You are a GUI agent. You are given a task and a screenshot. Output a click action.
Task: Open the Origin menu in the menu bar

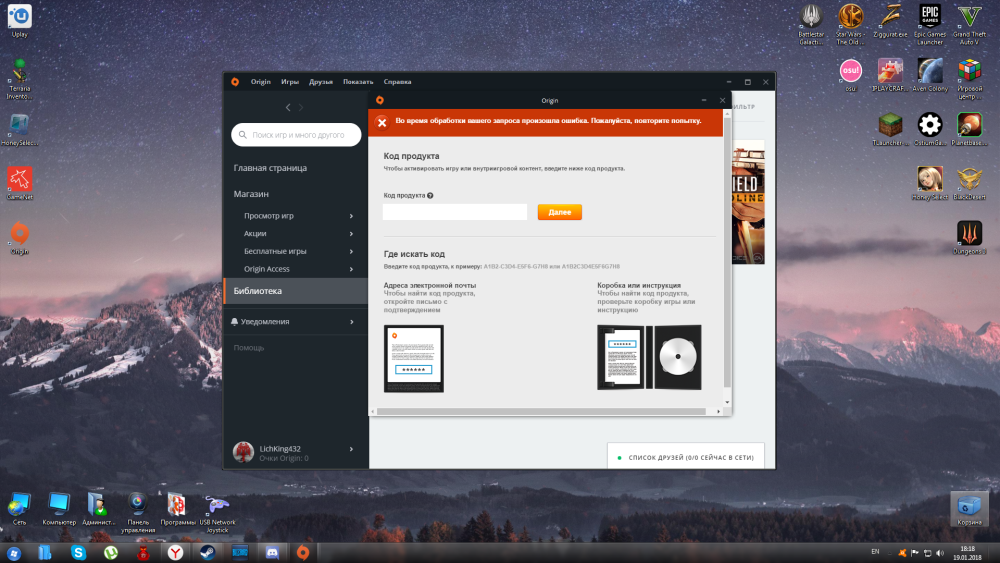(260, 82)
